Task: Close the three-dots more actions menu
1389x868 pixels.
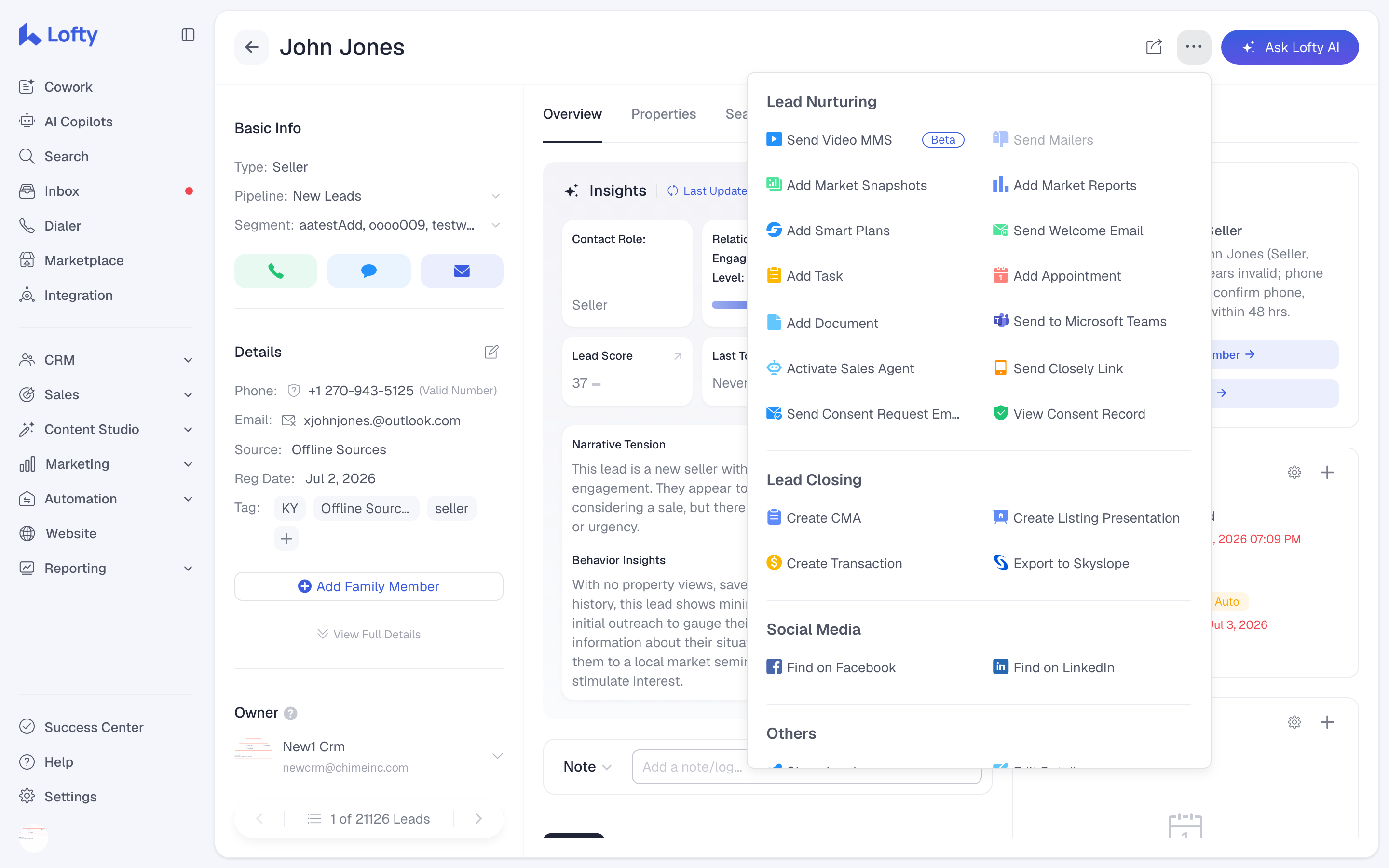Action: (1193, 47)
